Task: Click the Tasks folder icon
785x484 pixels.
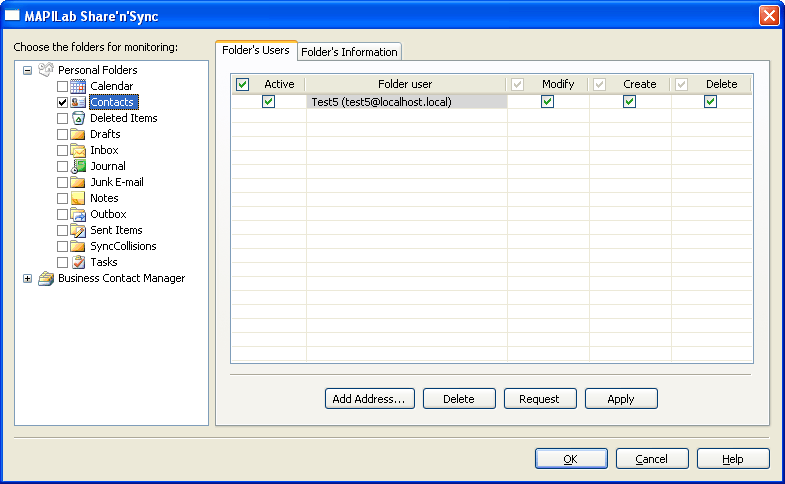Action: (78, 262)
